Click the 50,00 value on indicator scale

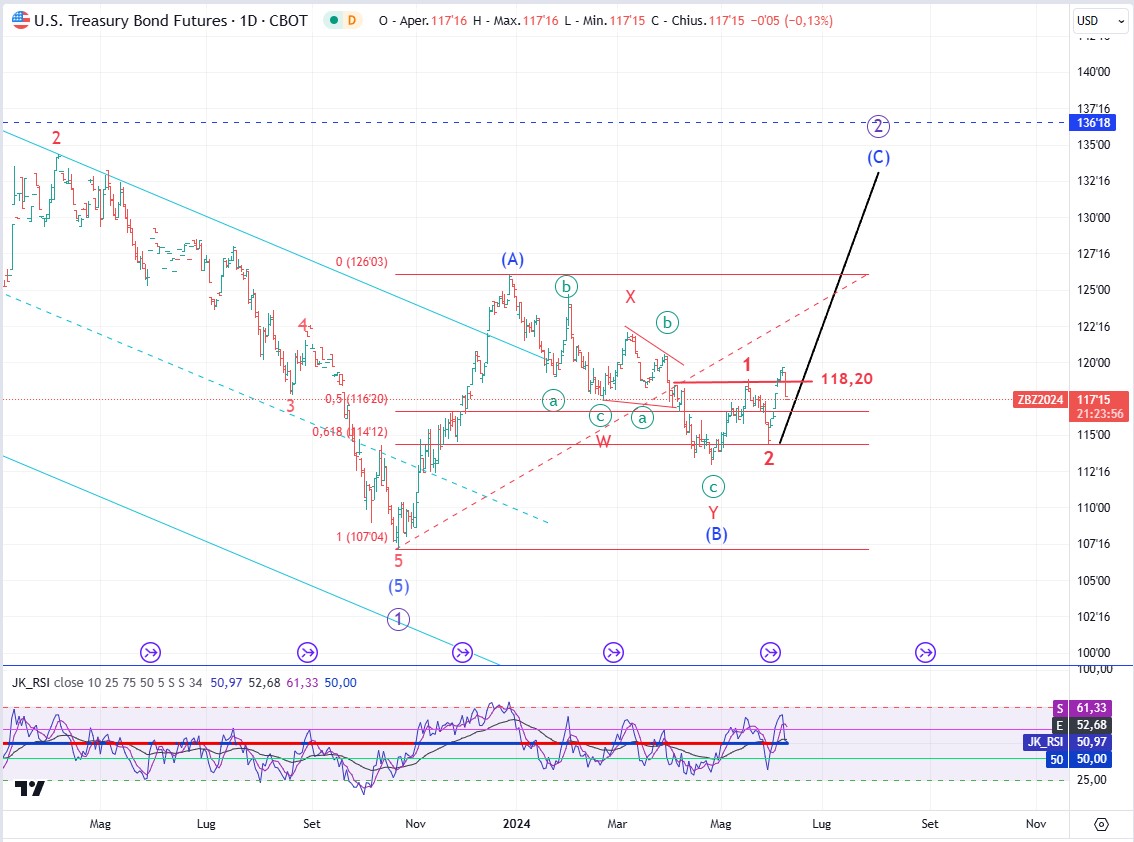pos(1091,759)
